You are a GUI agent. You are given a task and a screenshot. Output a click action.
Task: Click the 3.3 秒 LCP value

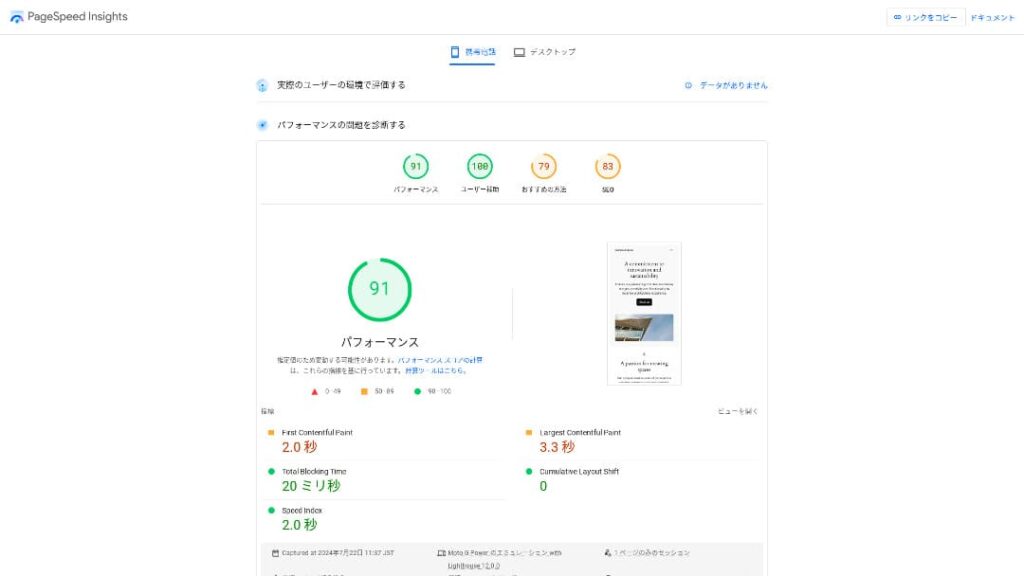557,447
